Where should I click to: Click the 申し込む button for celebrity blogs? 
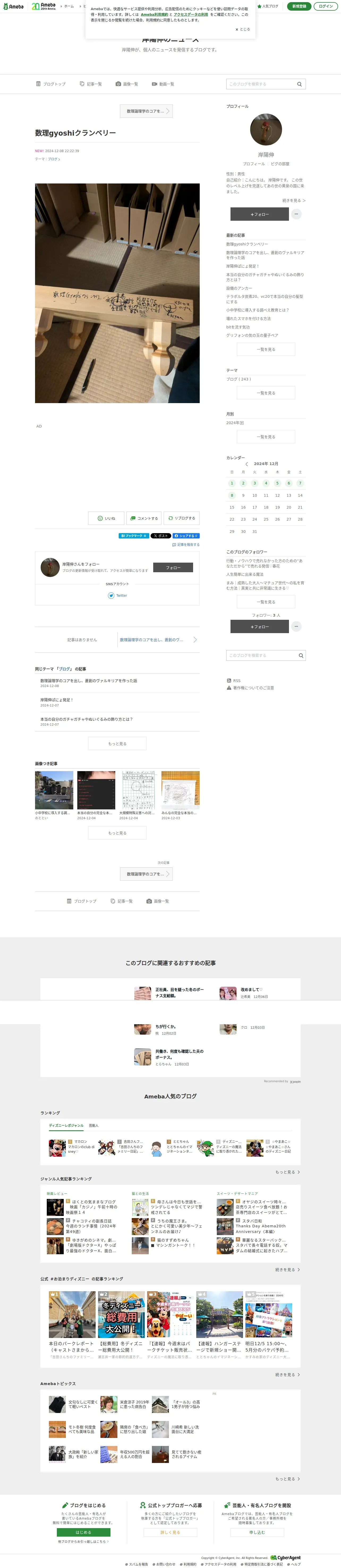click(257, 1533)
